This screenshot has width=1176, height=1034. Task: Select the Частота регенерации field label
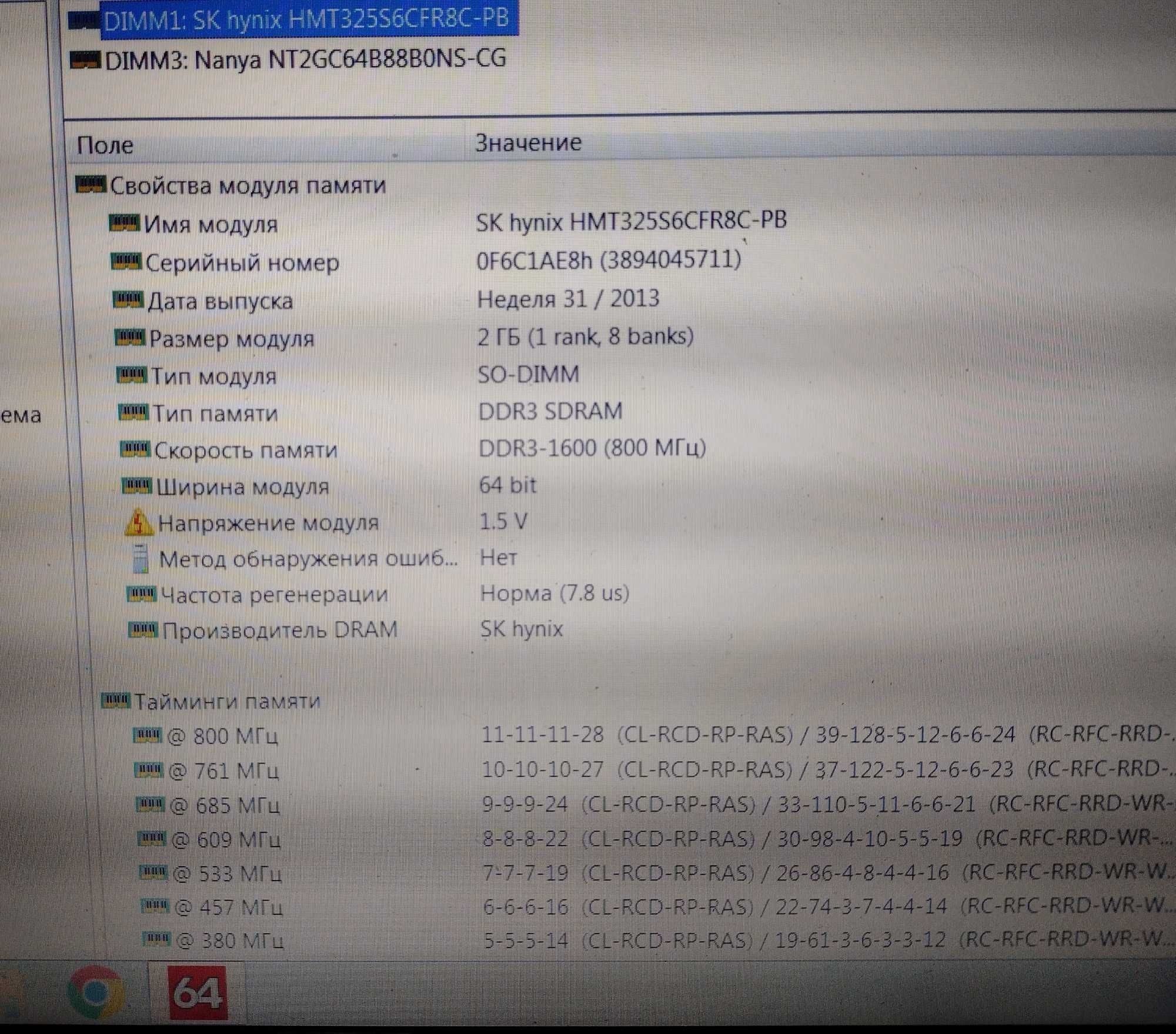pyautogui.click(x=275, y=595)
